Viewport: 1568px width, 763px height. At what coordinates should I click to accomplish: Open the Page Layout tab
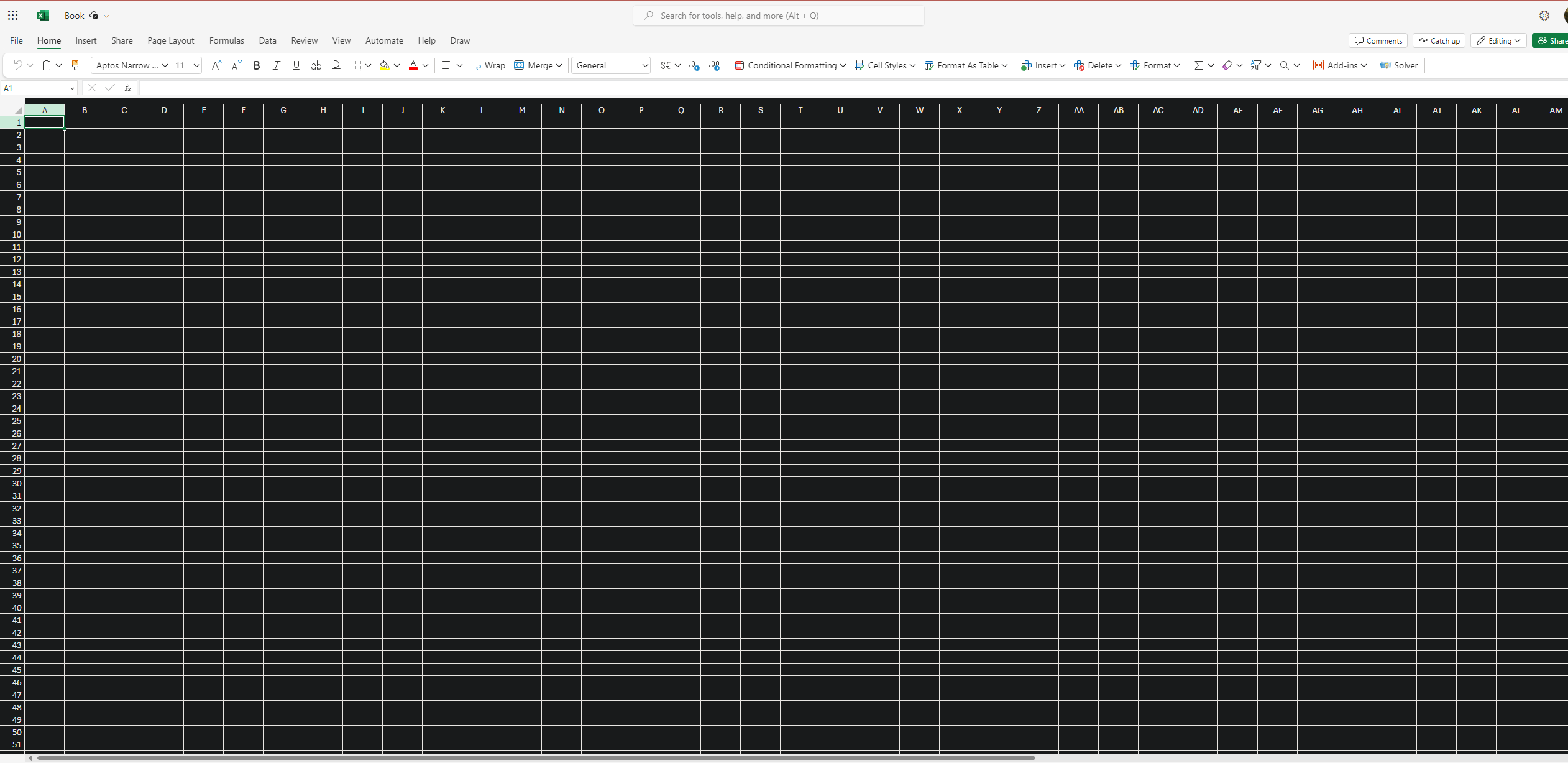pos(171,40)
